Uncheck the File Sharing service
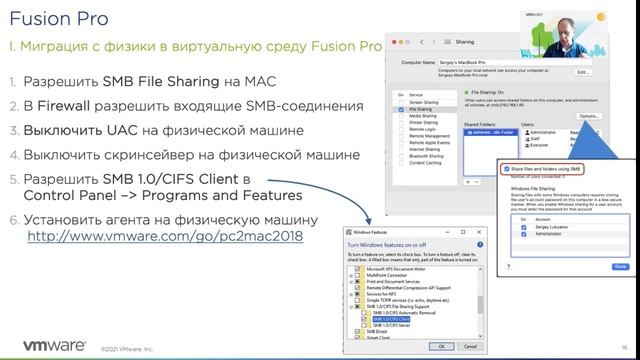Viewport: 640px width, 360px height. click(401, 109)
